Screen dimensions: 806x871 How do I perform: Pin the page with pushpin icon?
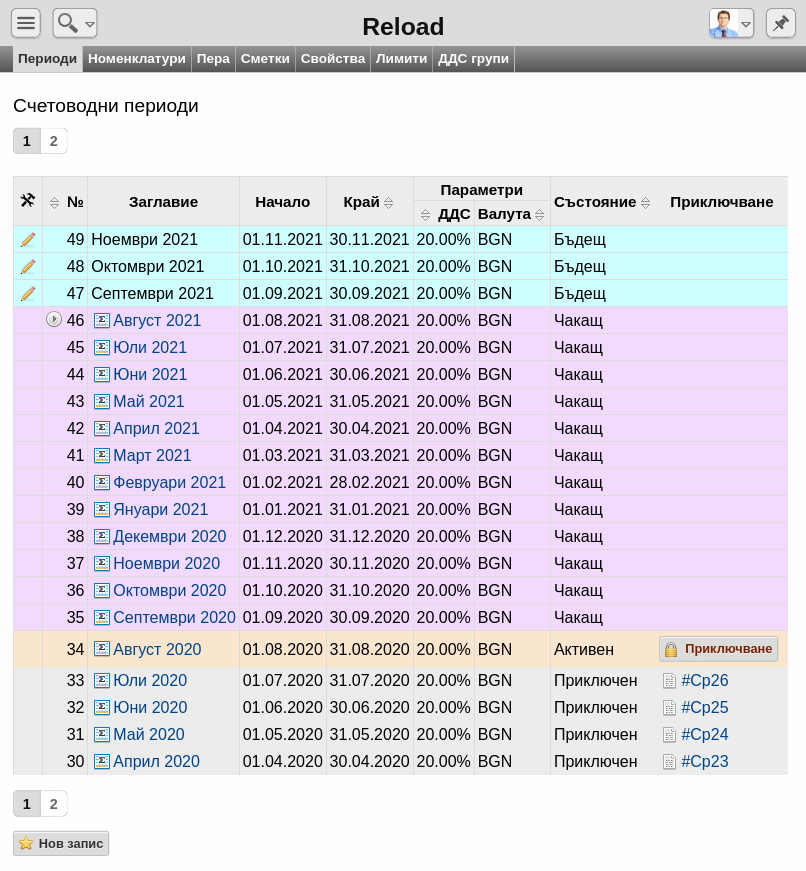(780, 23)
